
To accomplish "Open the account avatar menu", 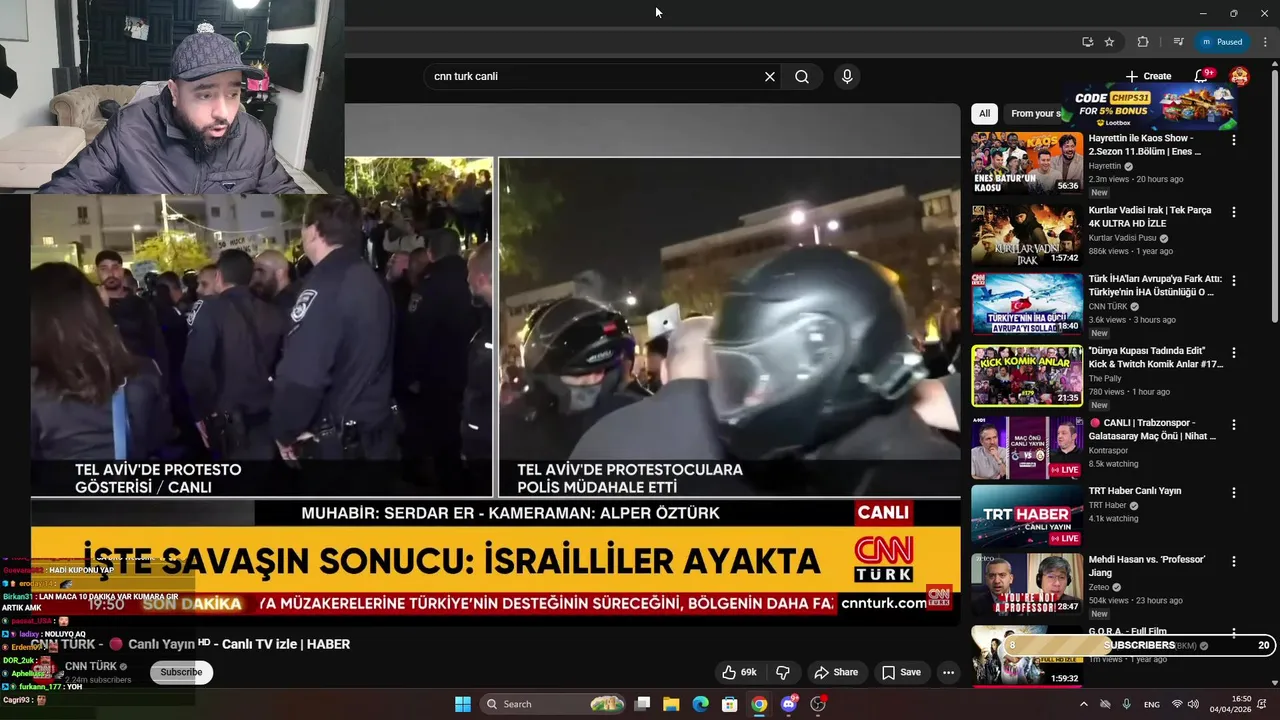I will click(1240, 76).
